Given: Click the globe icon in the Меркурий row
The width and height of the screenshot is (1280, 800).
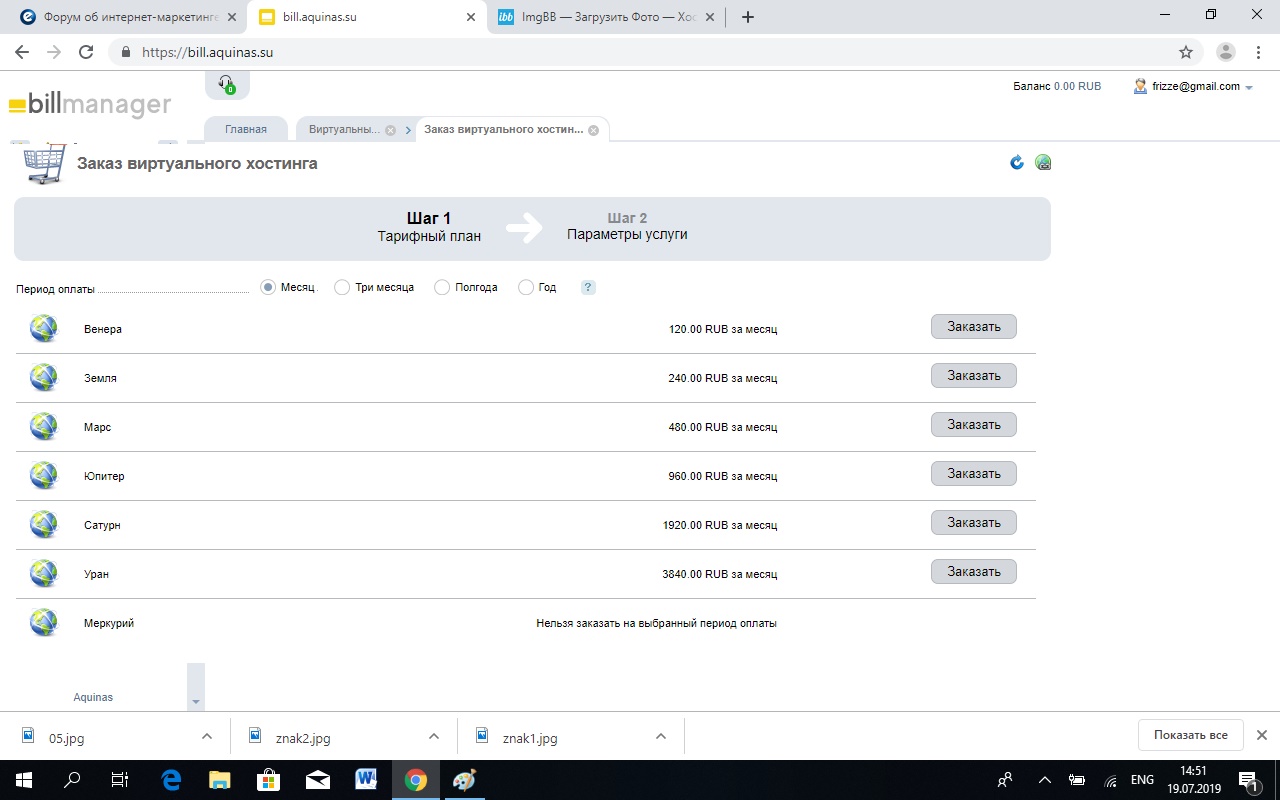Looking at the screenshot, I should (44, 622).
